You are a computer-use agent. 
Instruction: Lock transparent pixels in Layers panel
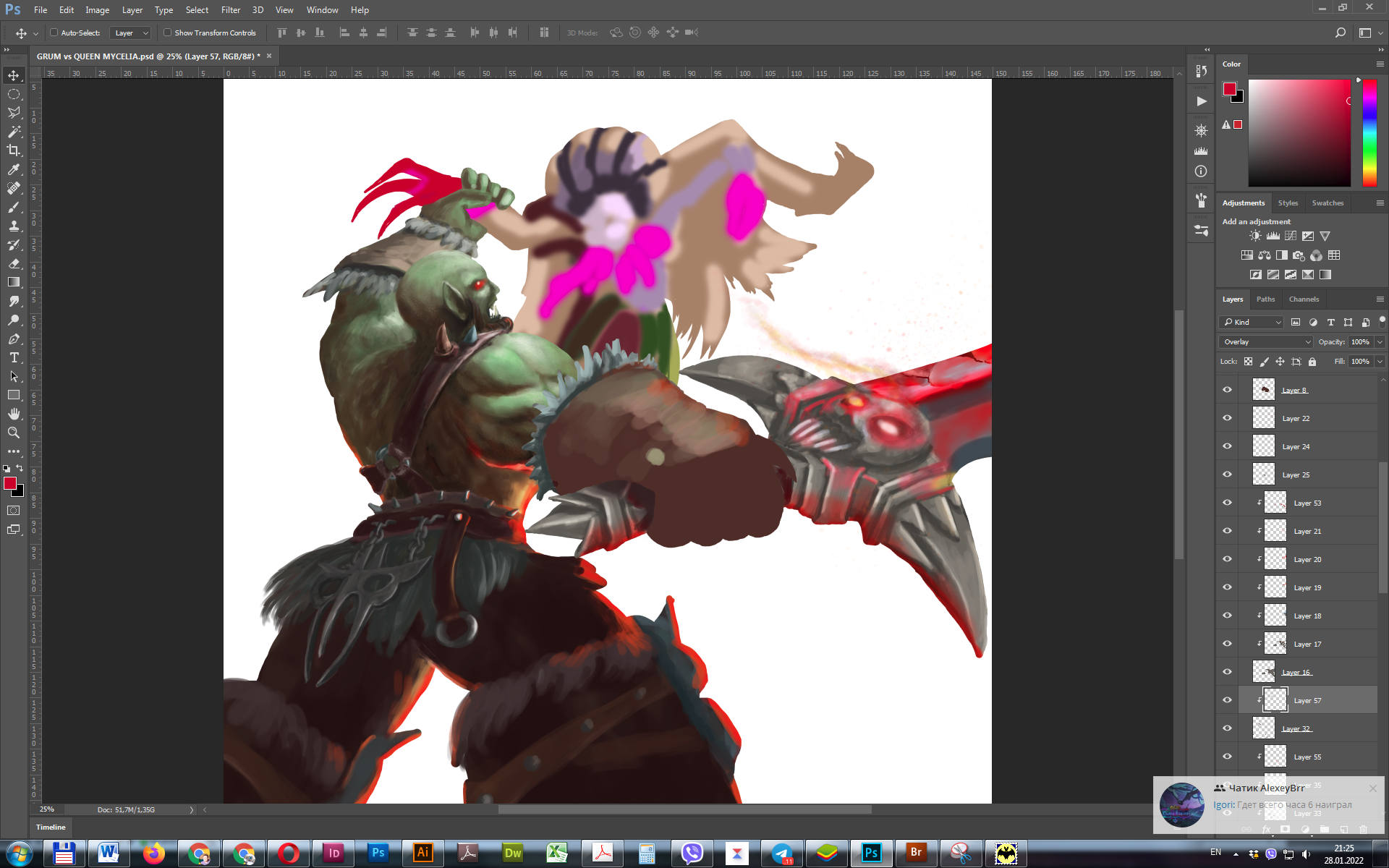(1248, 362)
